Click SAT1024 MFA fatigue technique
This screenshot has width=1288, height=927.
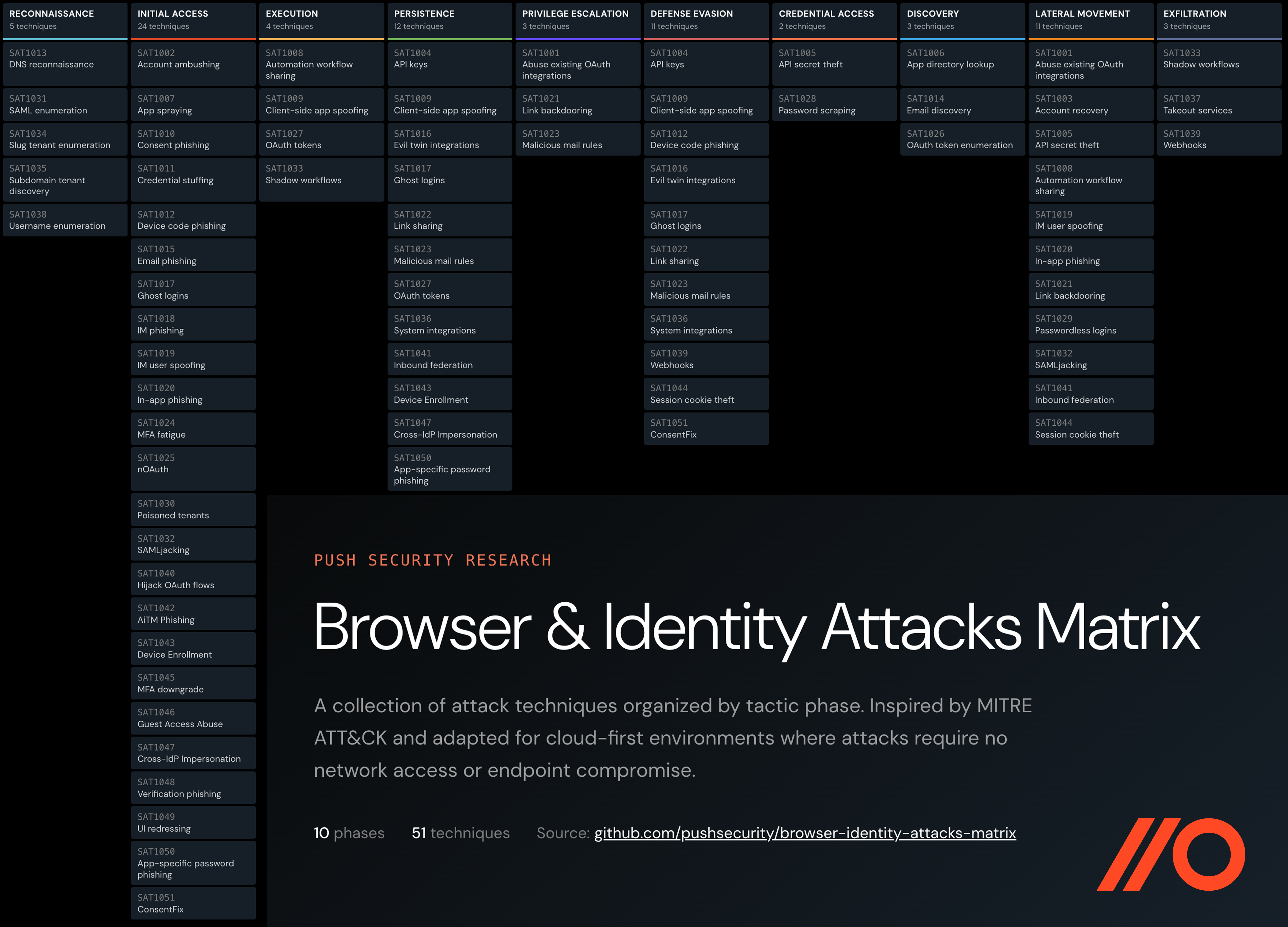point(193,428)
